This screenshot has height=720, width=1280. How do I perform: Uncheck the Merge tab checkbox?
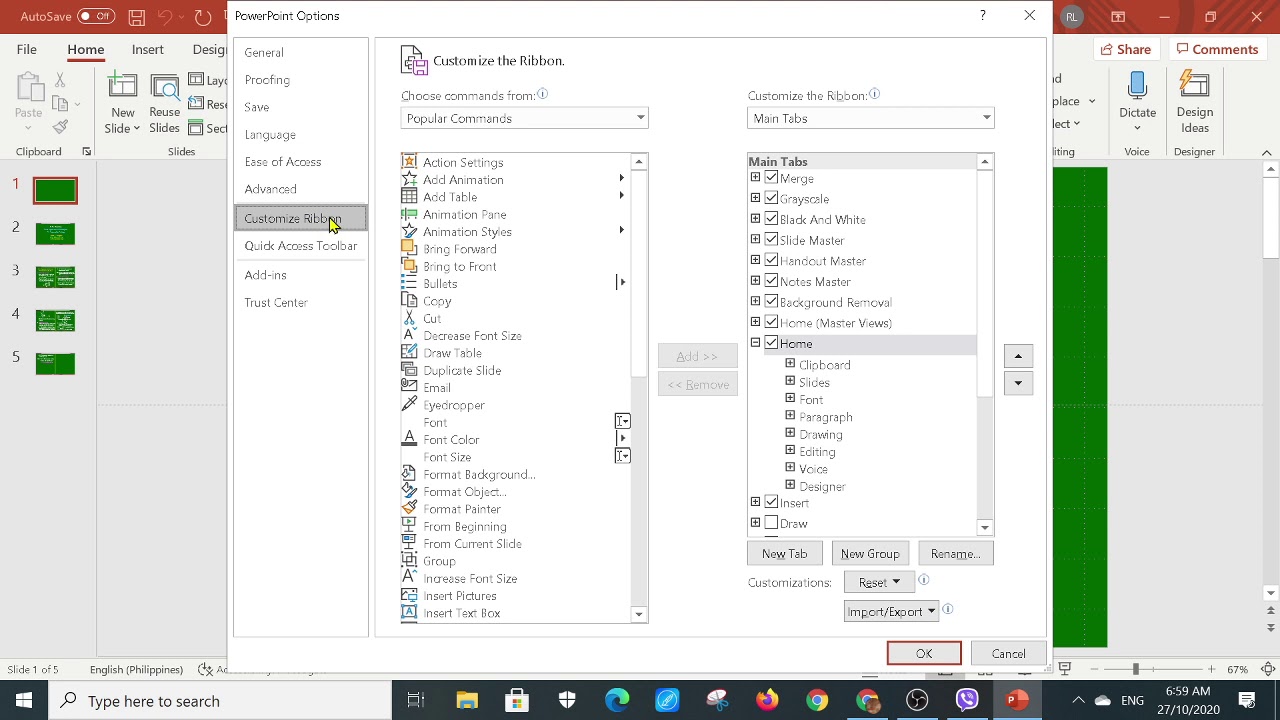pos(771,178)
